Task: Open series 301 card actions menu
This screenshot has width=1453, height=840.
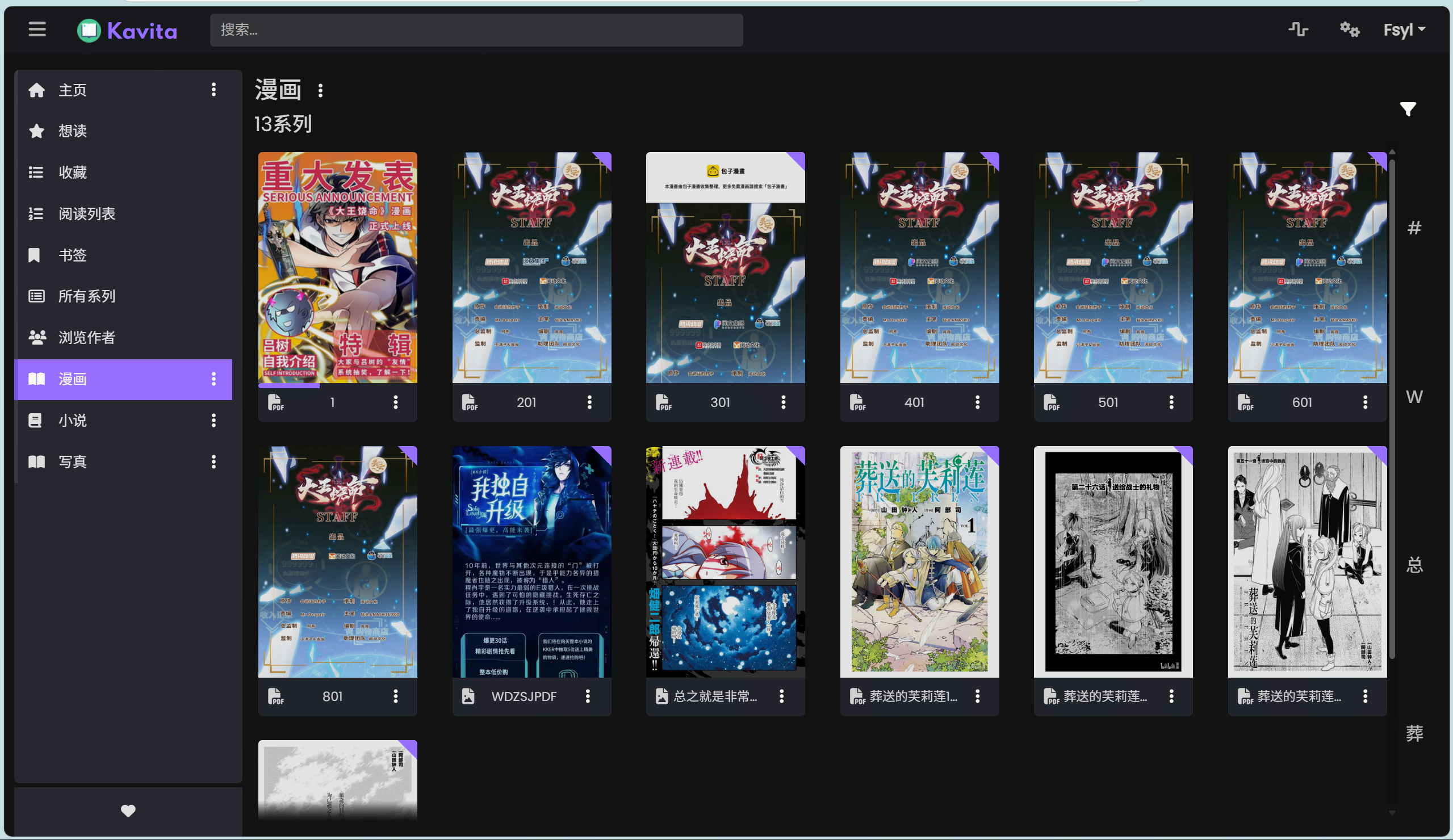Action: (783, 402)
